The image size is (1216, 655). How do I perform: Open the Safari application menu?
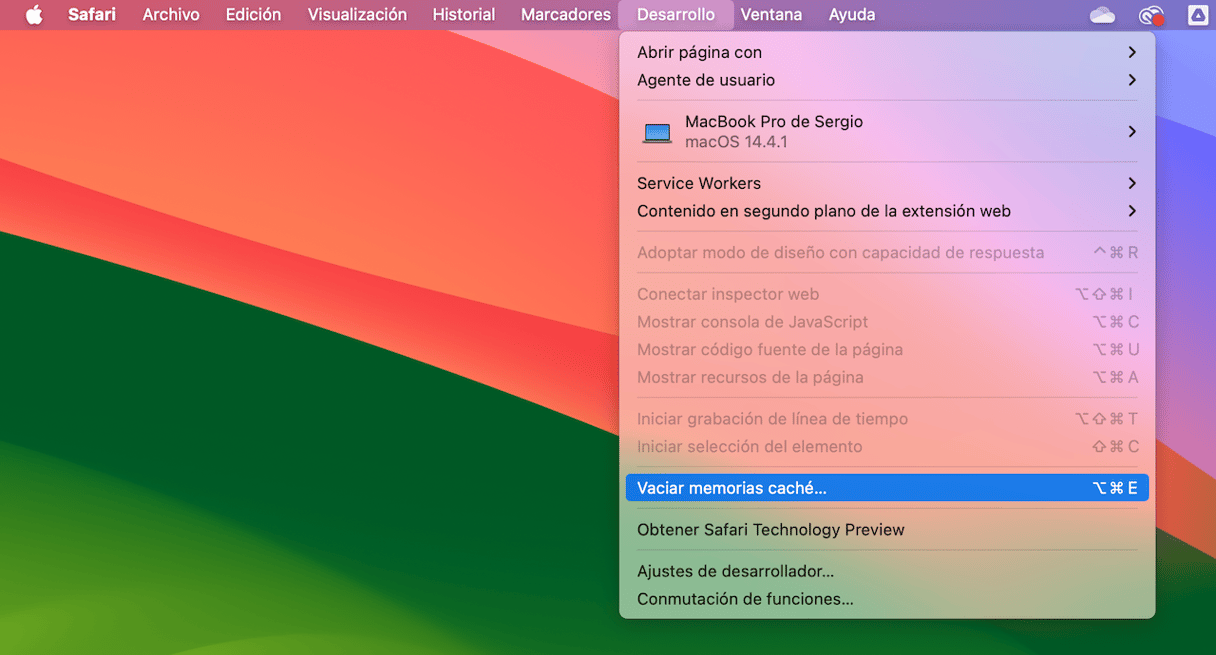click(x=92, y=15)
